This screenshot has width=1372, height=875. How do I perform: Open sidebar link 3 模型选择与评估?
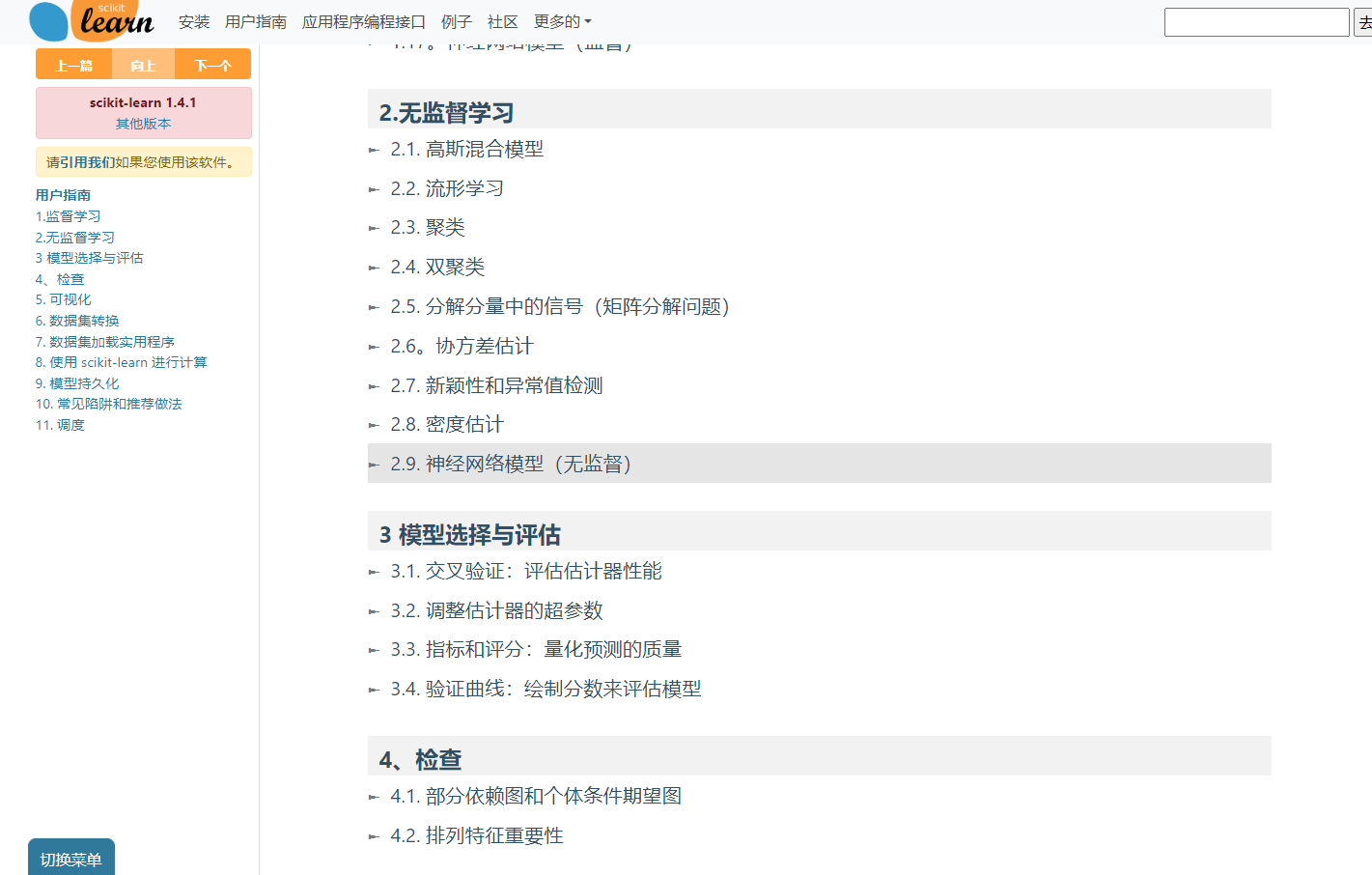pyautogui.click(x=90, y=258)
